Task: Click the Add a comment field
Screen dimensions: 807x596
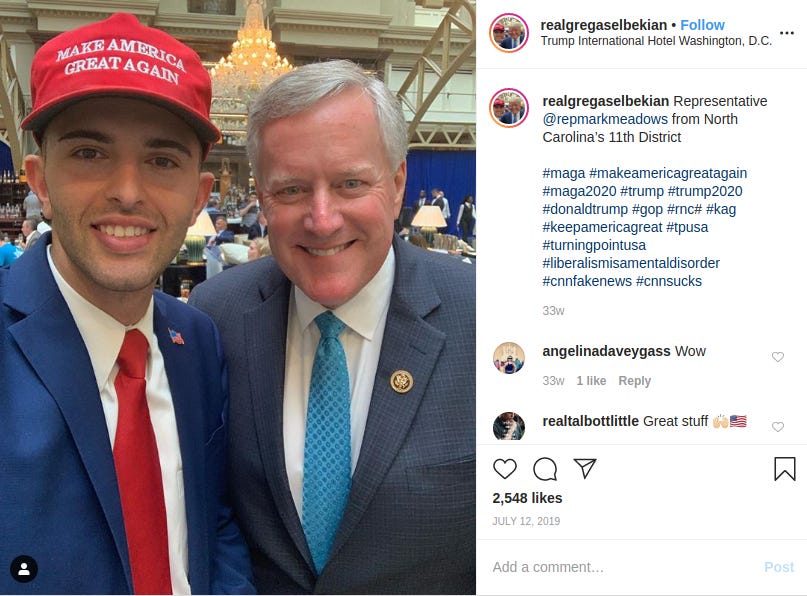Action: click(623, 567)
